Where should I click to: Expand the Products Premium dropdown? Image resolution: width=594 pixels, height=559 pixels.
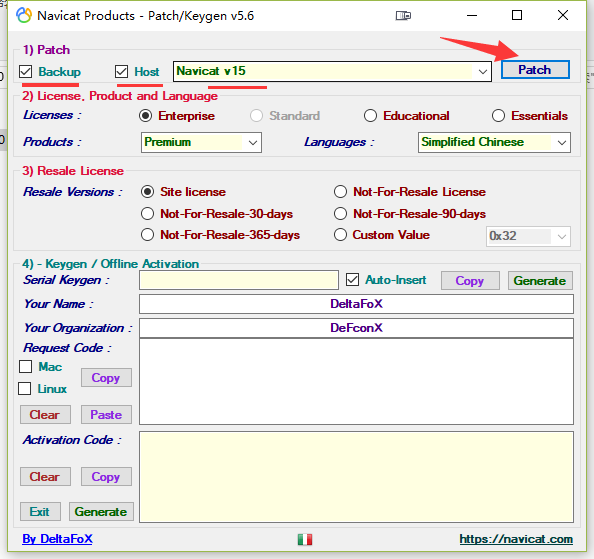pyautogui.click(x=201, y=142)
